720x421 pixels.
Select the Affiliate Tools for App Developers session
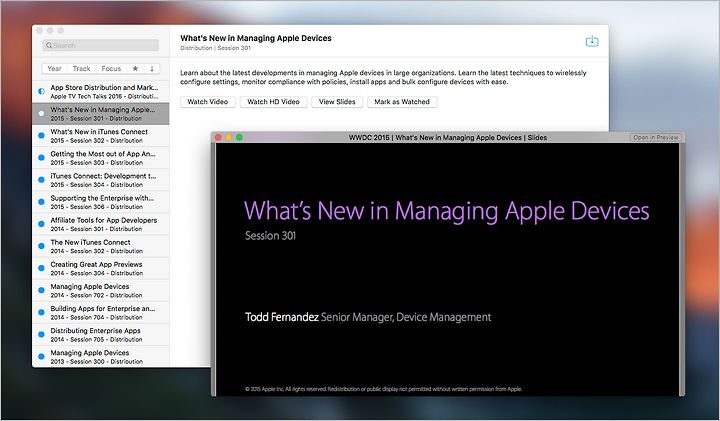click(x=101, y=224)
